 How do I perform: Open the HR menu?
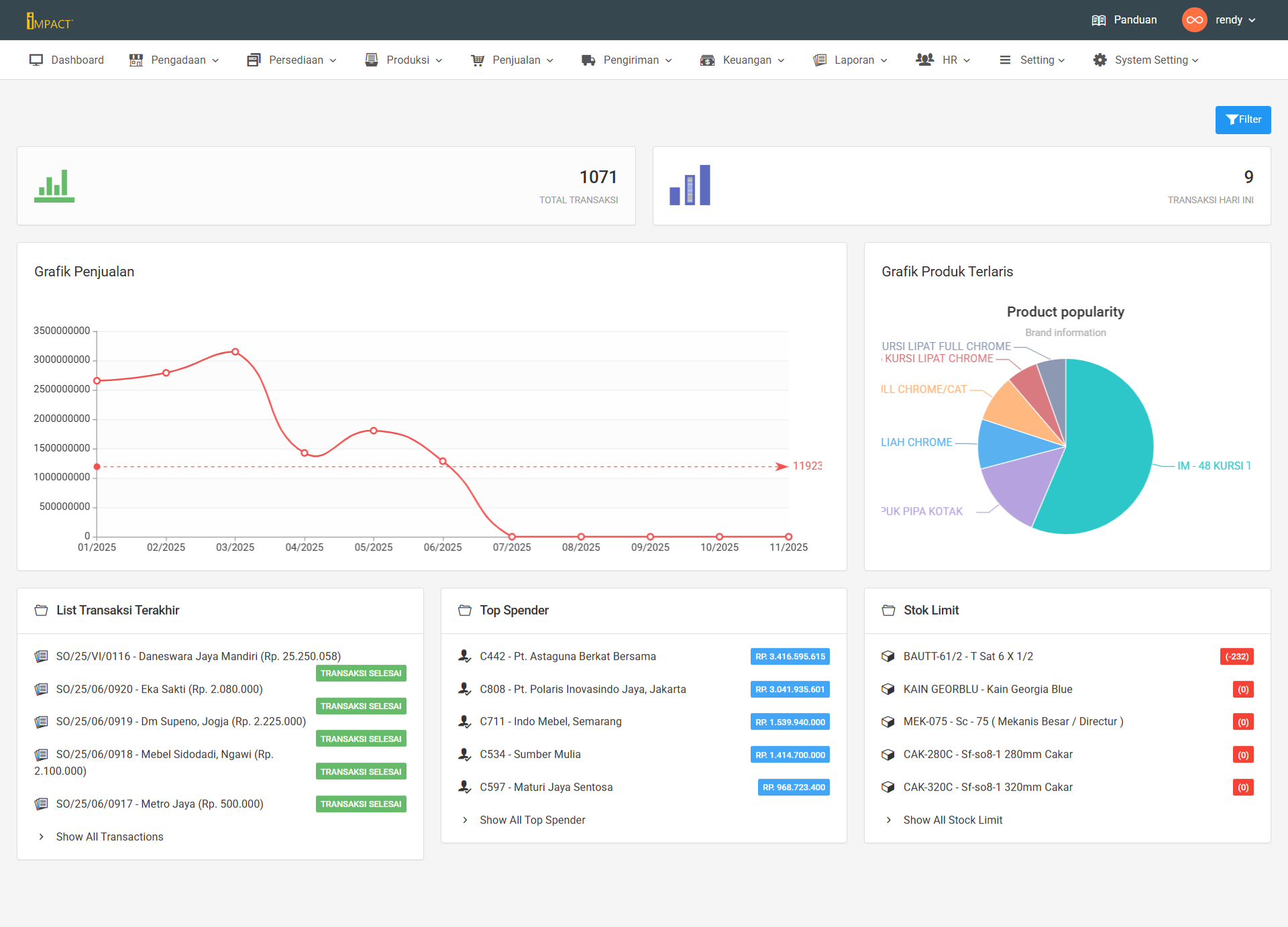coord(943,60)
